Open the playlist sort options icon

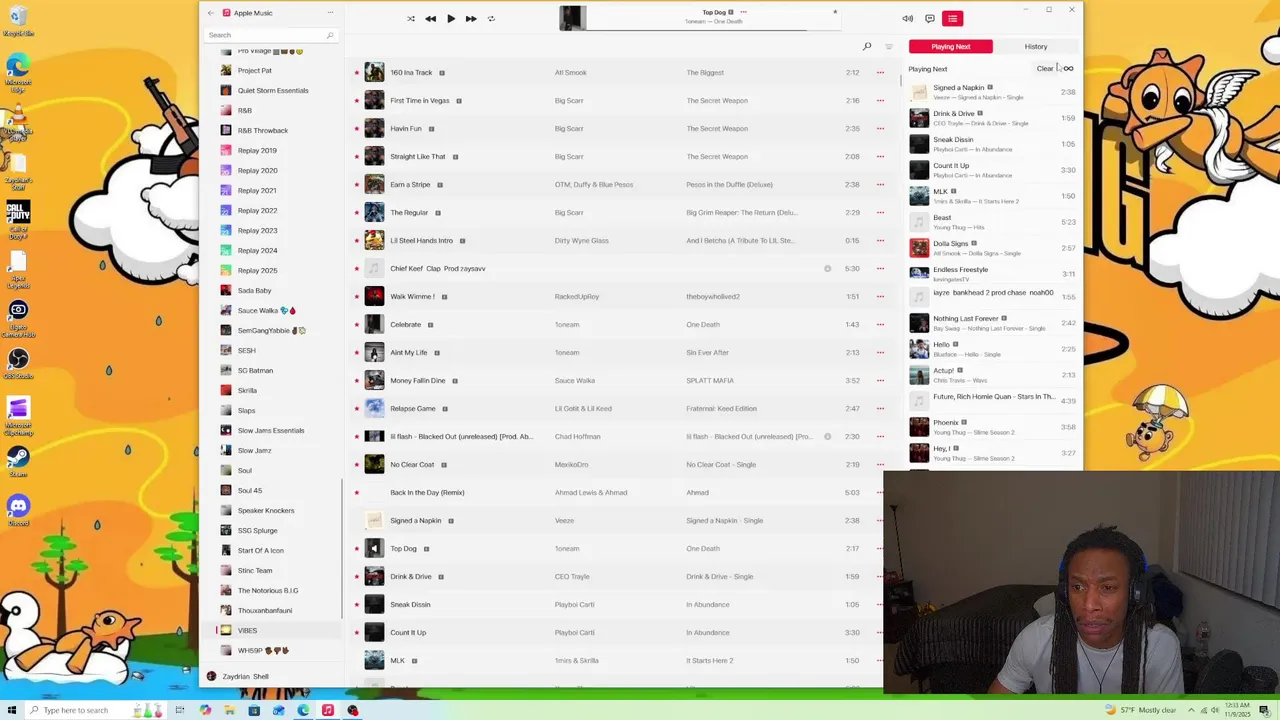[889, 46]
